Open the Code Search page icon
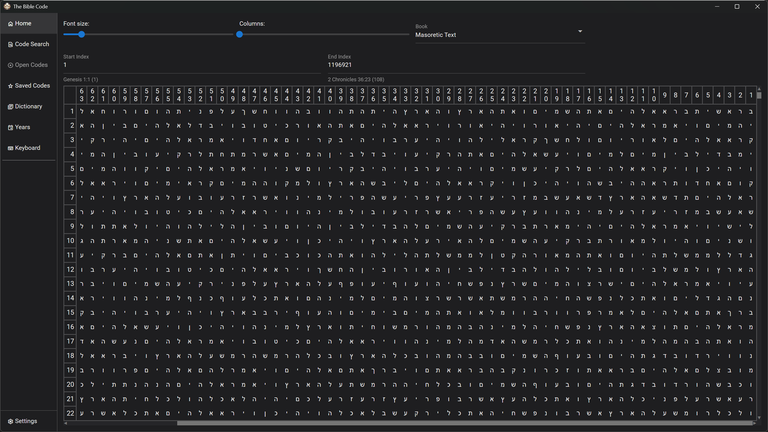 (x=10, y=44)
